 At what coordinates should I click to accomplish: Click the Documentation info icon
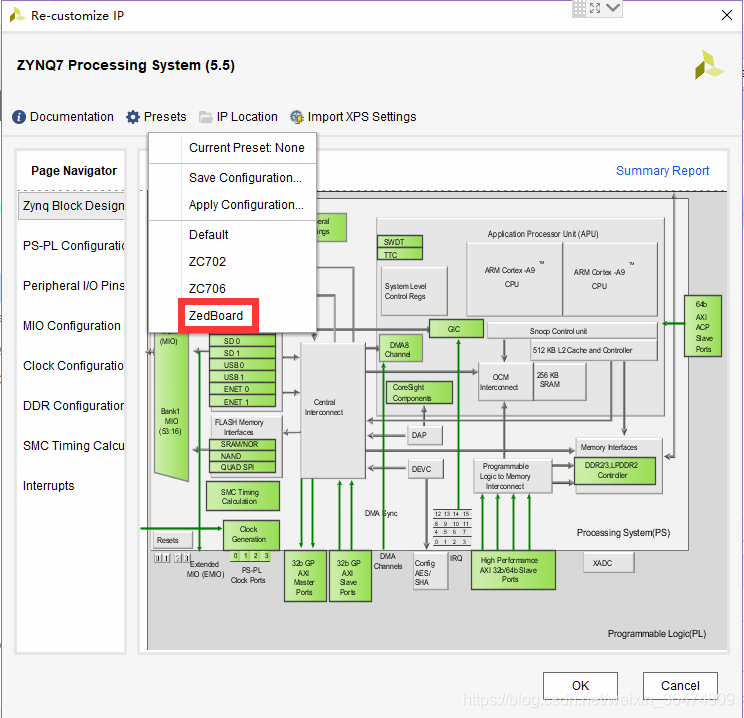[19, 117]
